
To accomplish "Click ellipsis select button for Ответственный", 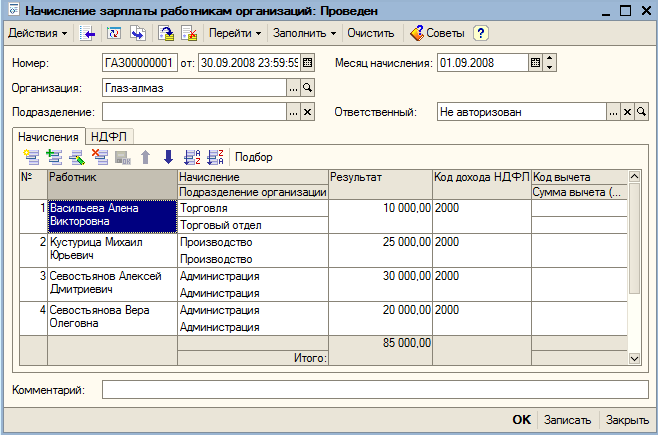I will click(613, 112).
